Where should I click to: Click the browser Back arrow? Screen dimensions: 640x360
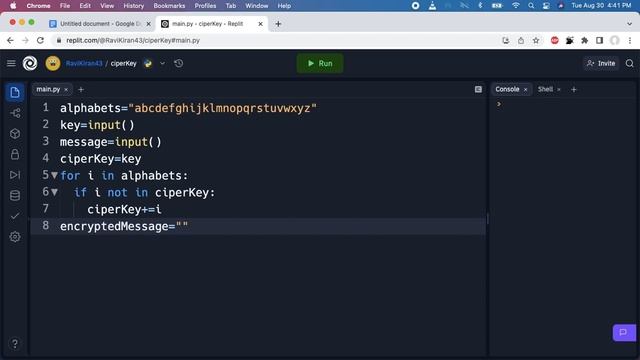click(10, 40)
